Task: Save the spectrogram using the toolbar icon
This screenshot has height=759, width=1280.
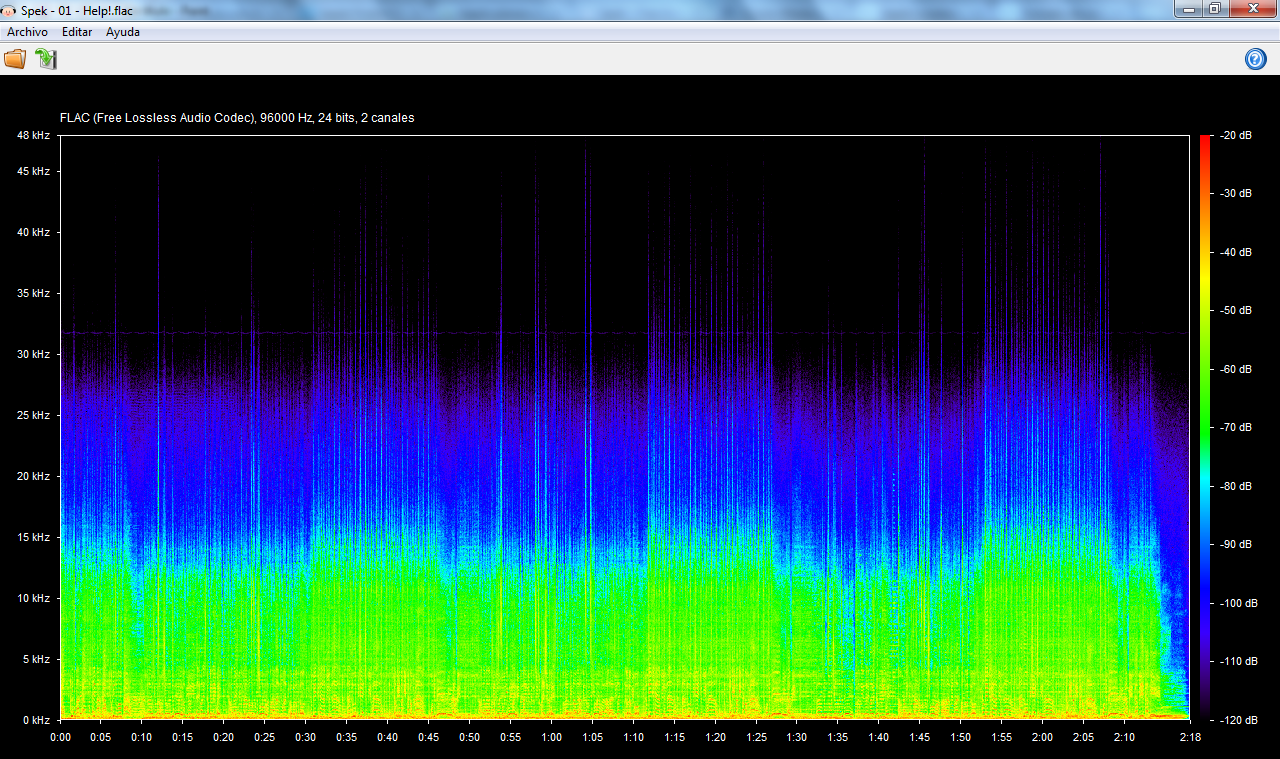Action: pos(46,59)
